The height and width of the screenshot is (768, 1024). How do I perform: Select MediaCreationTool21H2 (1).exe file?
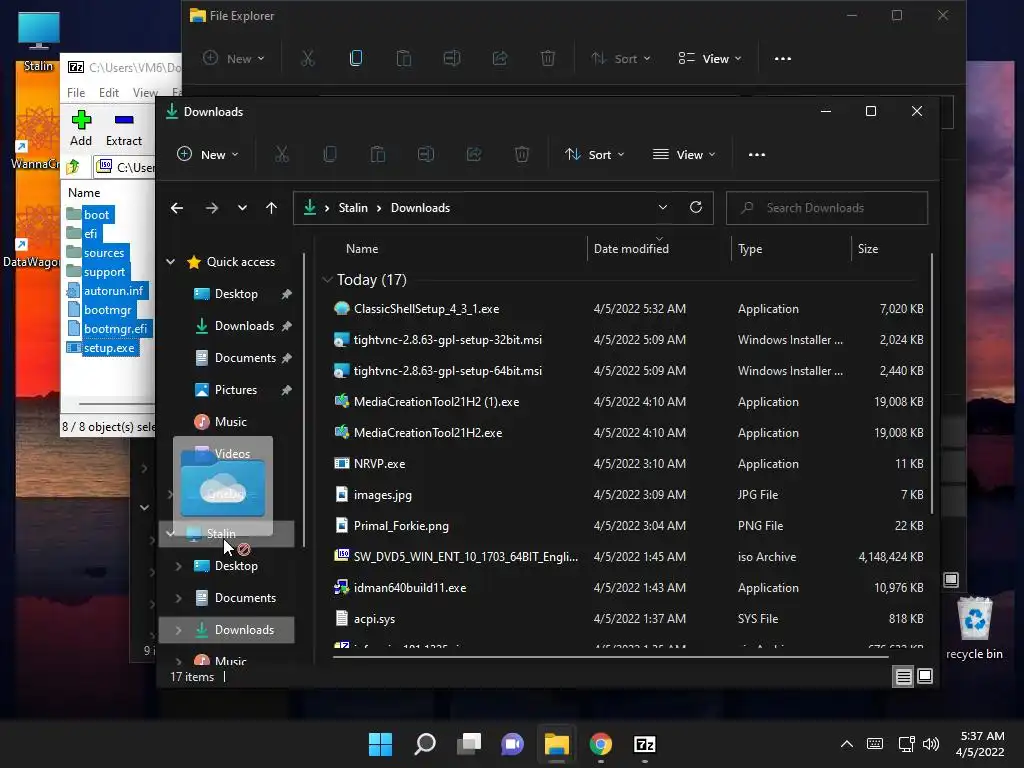point(436,402)
